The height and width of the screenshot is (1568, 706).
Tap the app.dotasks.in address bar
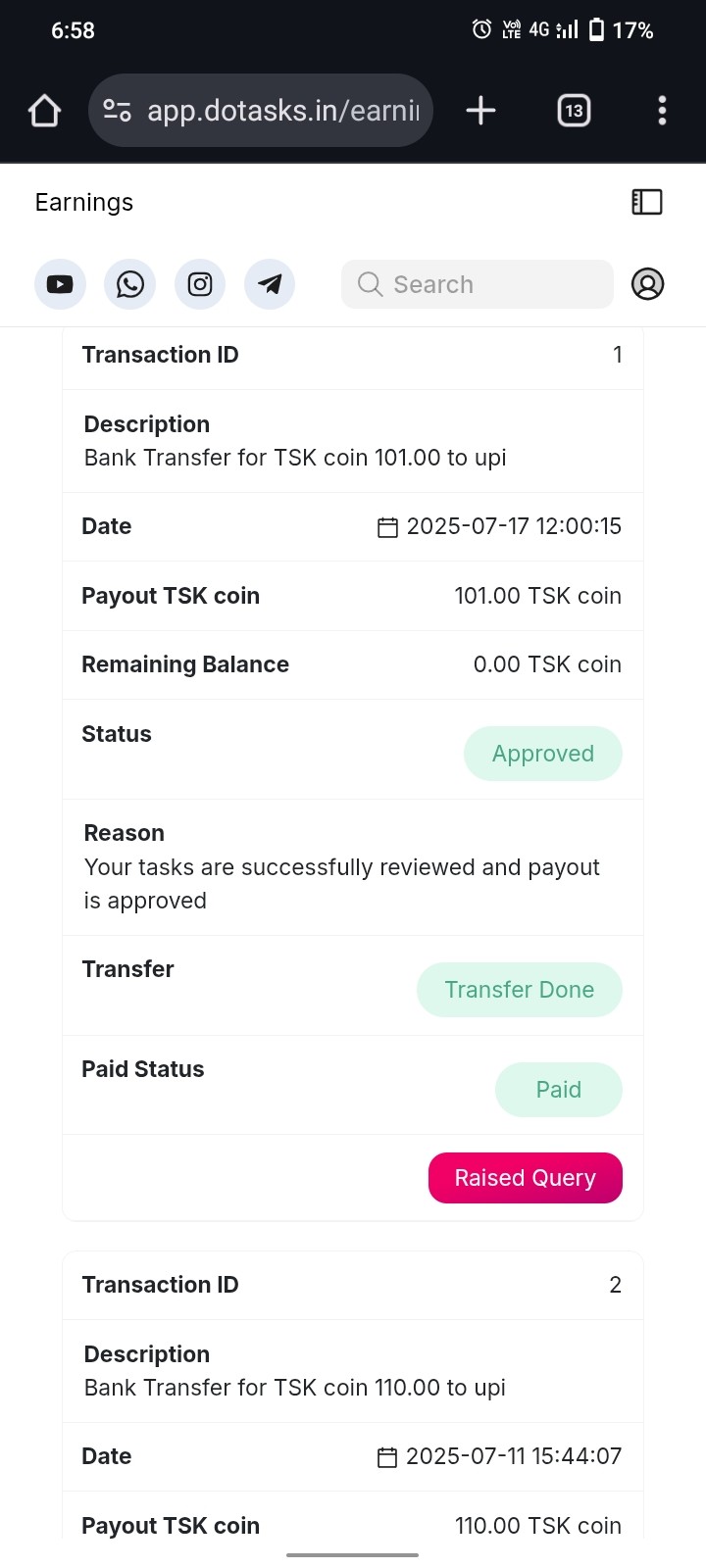pyautogui.click(x=283, y=111)
